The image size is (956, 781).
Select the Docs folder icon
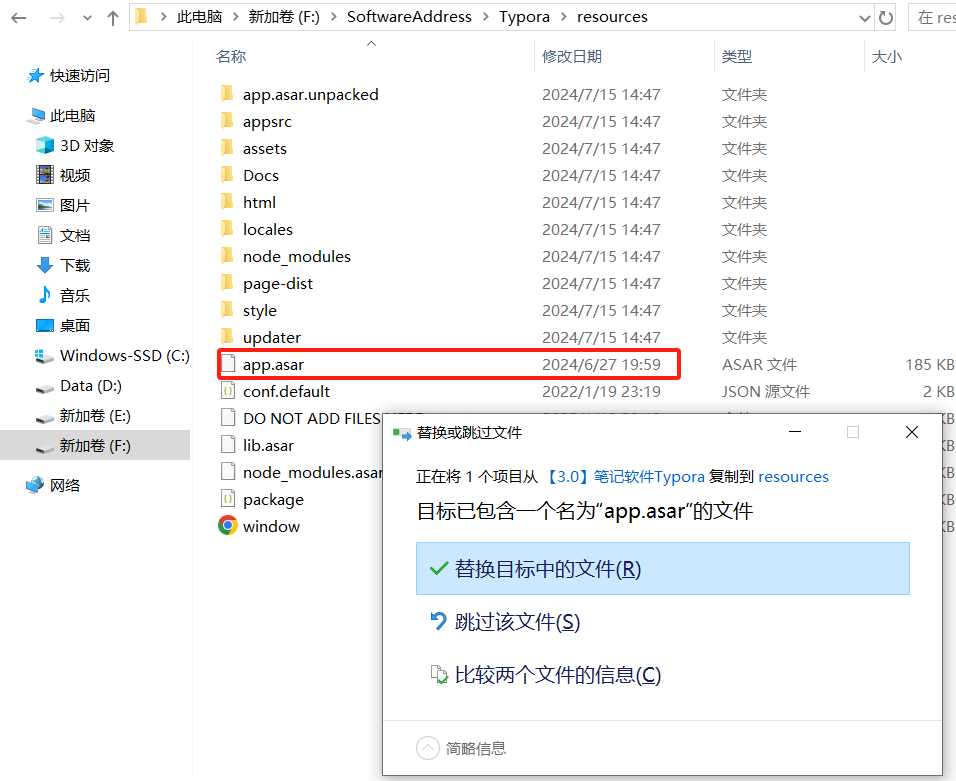pyautogui.click(x=227, y=175)
